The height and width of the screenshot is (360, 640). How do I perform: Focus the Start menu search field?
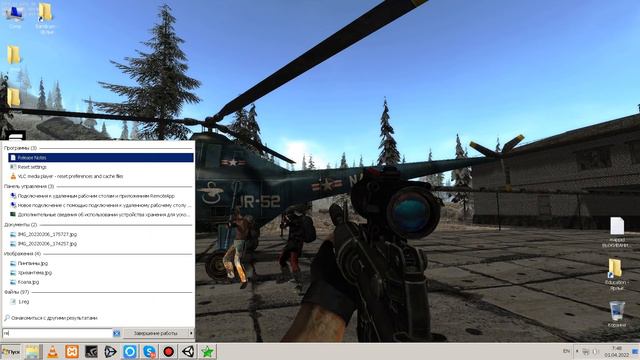[57, 333]
